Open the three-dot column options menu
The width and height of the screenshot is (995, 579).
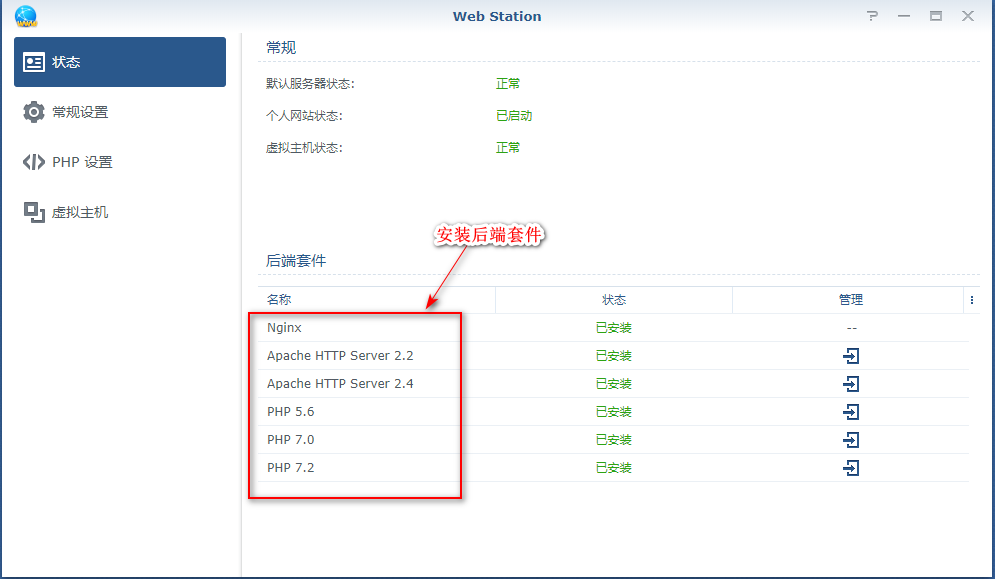pos(973,299)
